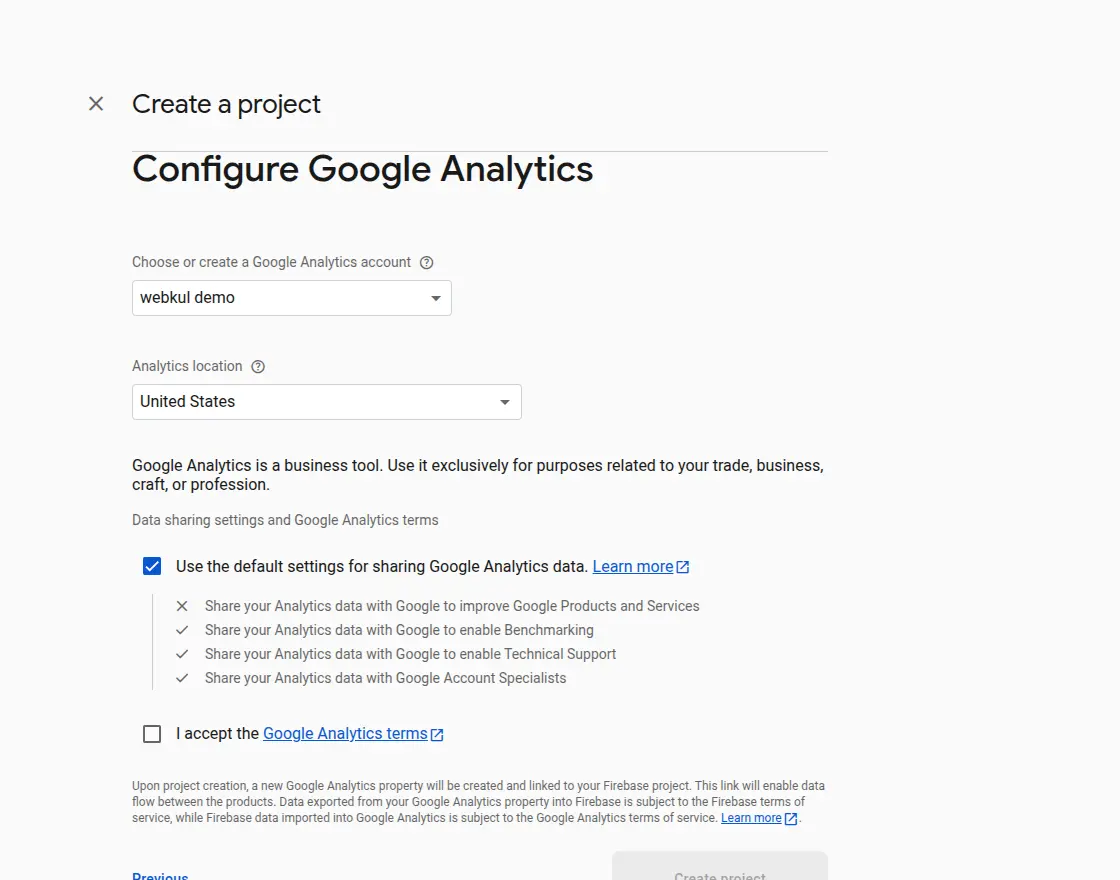Close the Create a project dialog
Viewport: 1120px width, 880px height.
[x=96, y=104]
